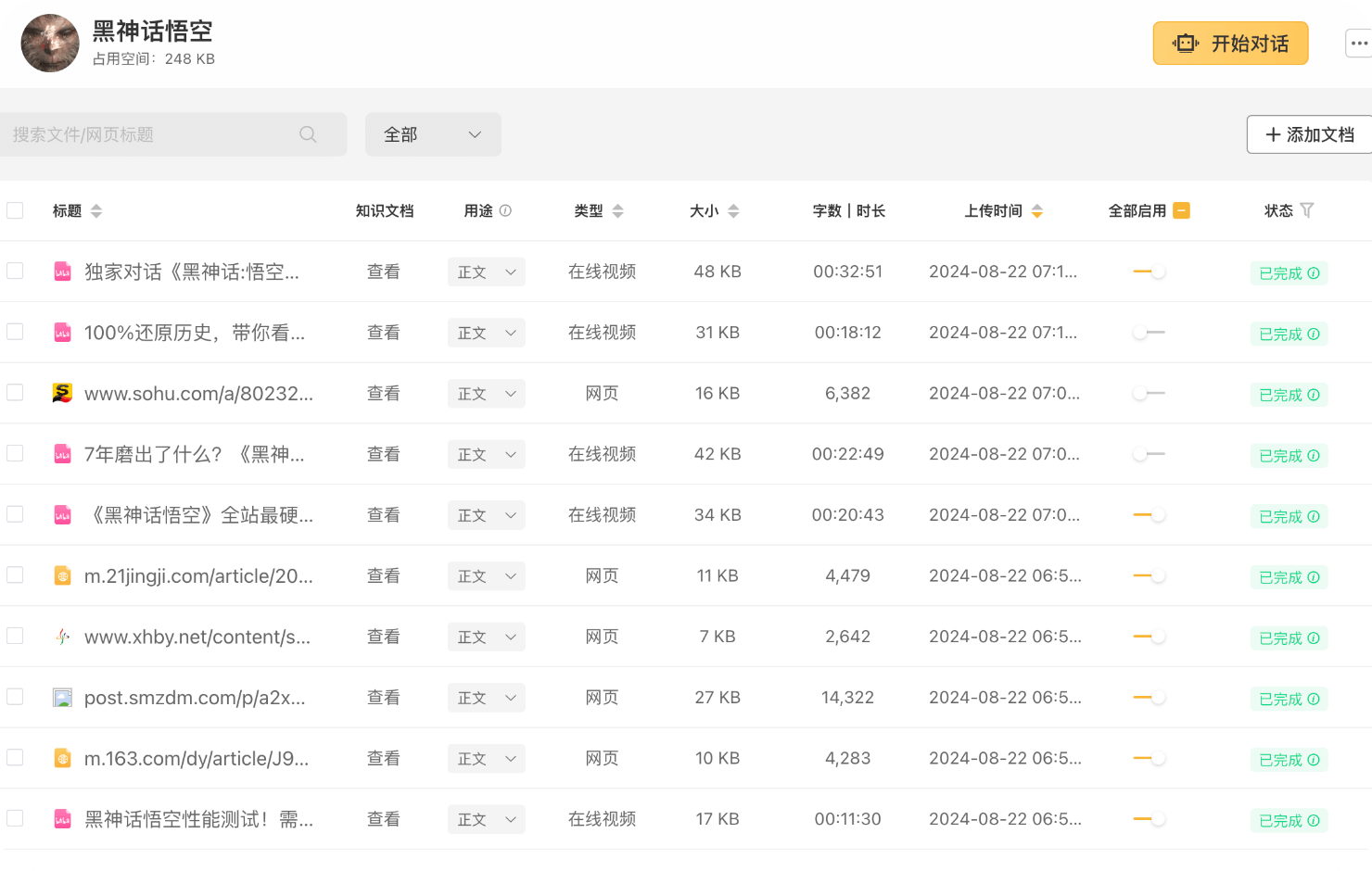Click 查看 link in 全站最硬 row
Screen dimensions: 1372x871
tap(384, 515)
